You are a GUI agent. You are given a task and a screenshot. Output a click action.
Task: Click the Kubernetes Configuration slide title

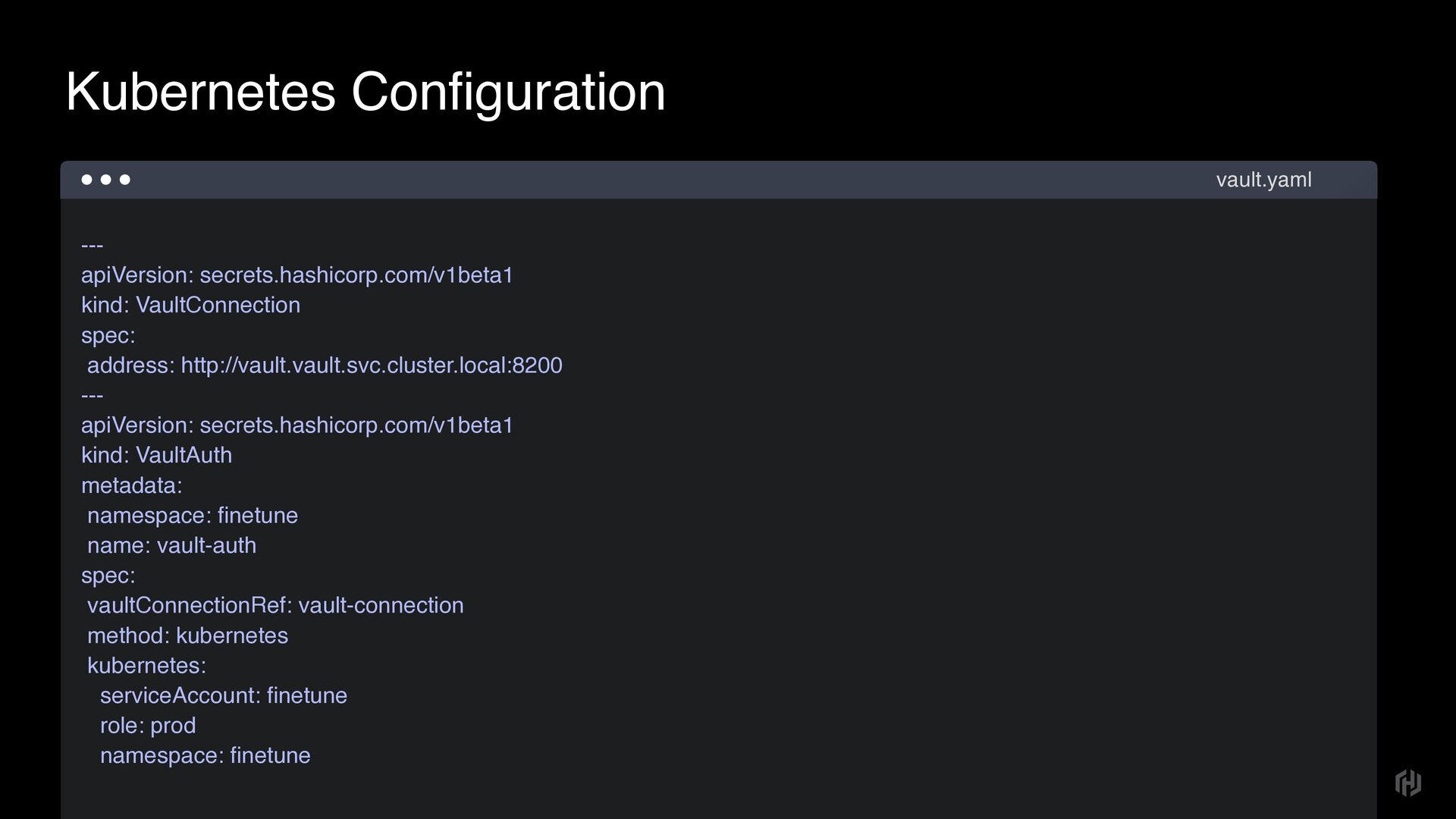point(365,92)
